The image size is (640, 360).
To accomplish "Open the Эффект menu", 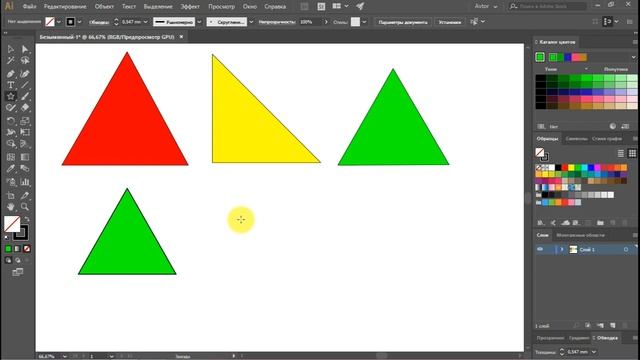I will coord(190,7).
